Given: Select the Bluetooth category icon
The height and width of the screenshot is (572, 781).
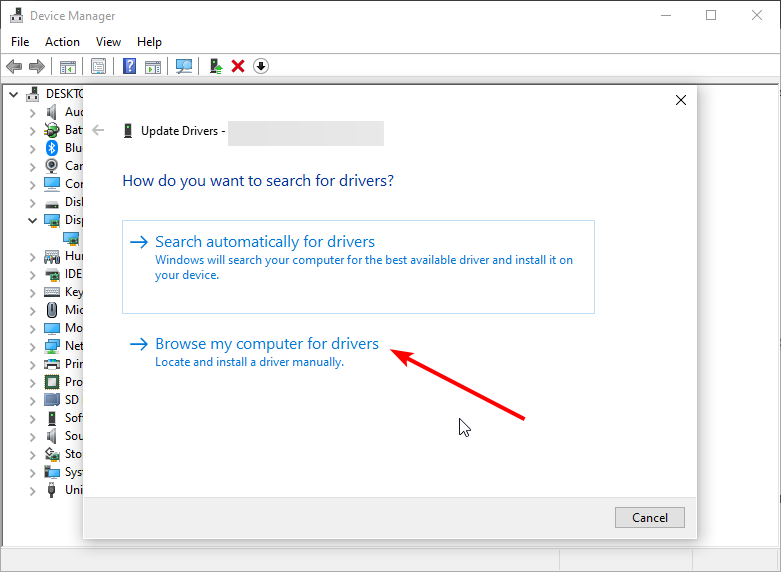Looking at the screenshot, I should pos(52,148).
